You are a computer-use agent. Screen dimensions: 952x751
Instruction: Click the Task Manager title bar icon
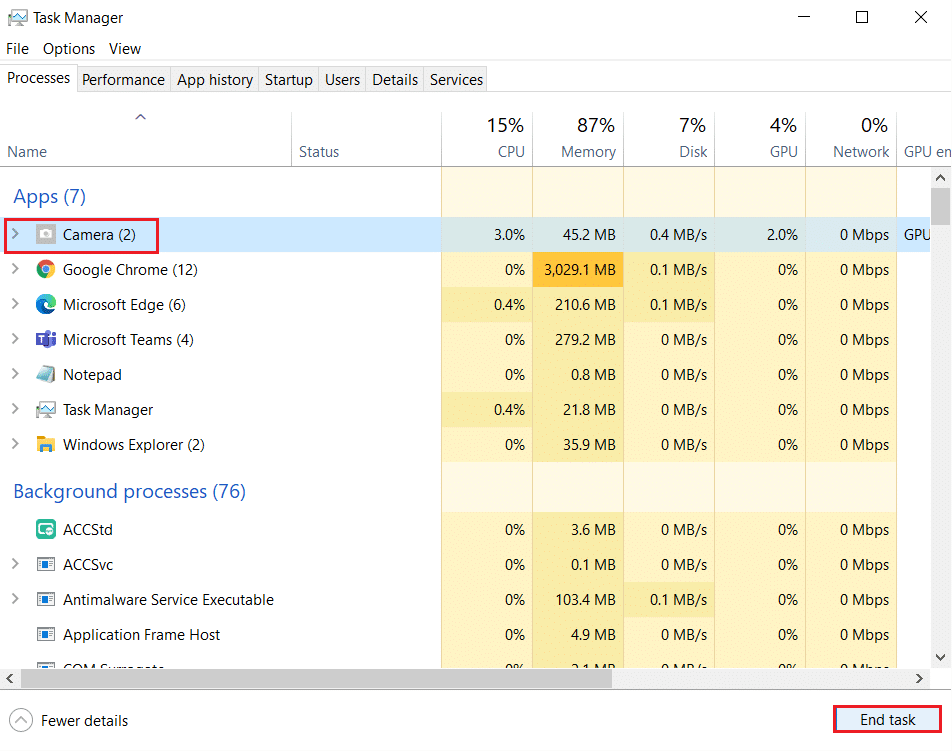click(x=17, y=18)
